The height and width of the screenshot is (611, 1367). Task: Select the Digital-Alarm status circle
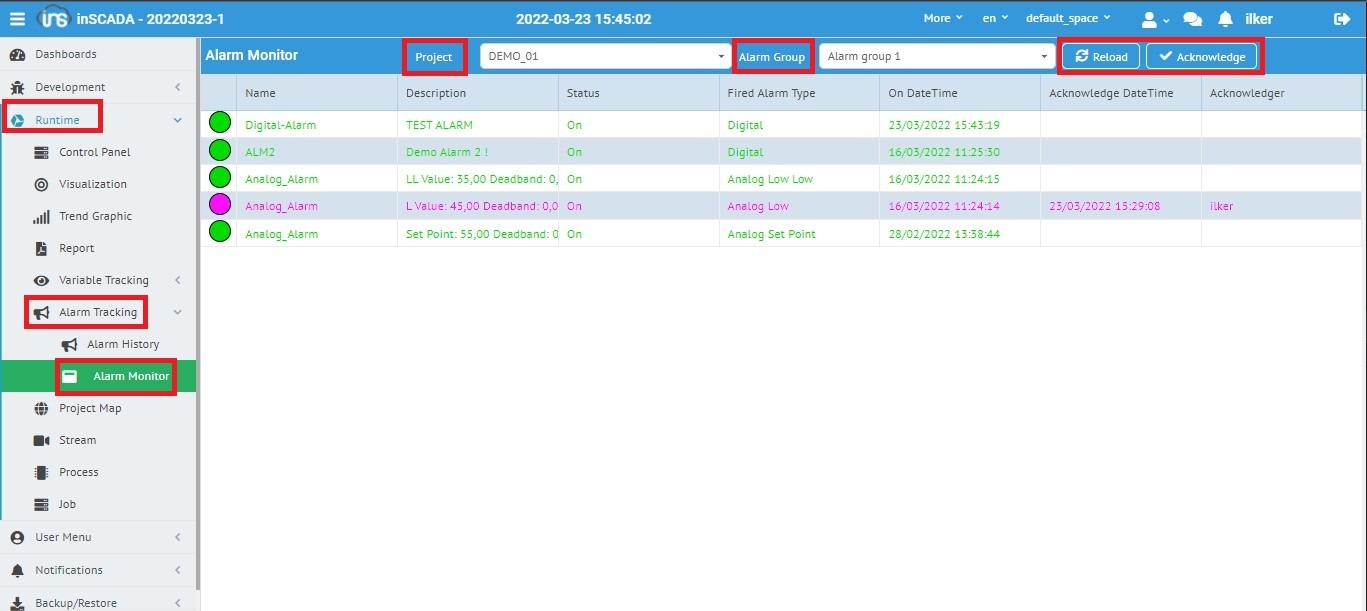(x=219, y=124)
